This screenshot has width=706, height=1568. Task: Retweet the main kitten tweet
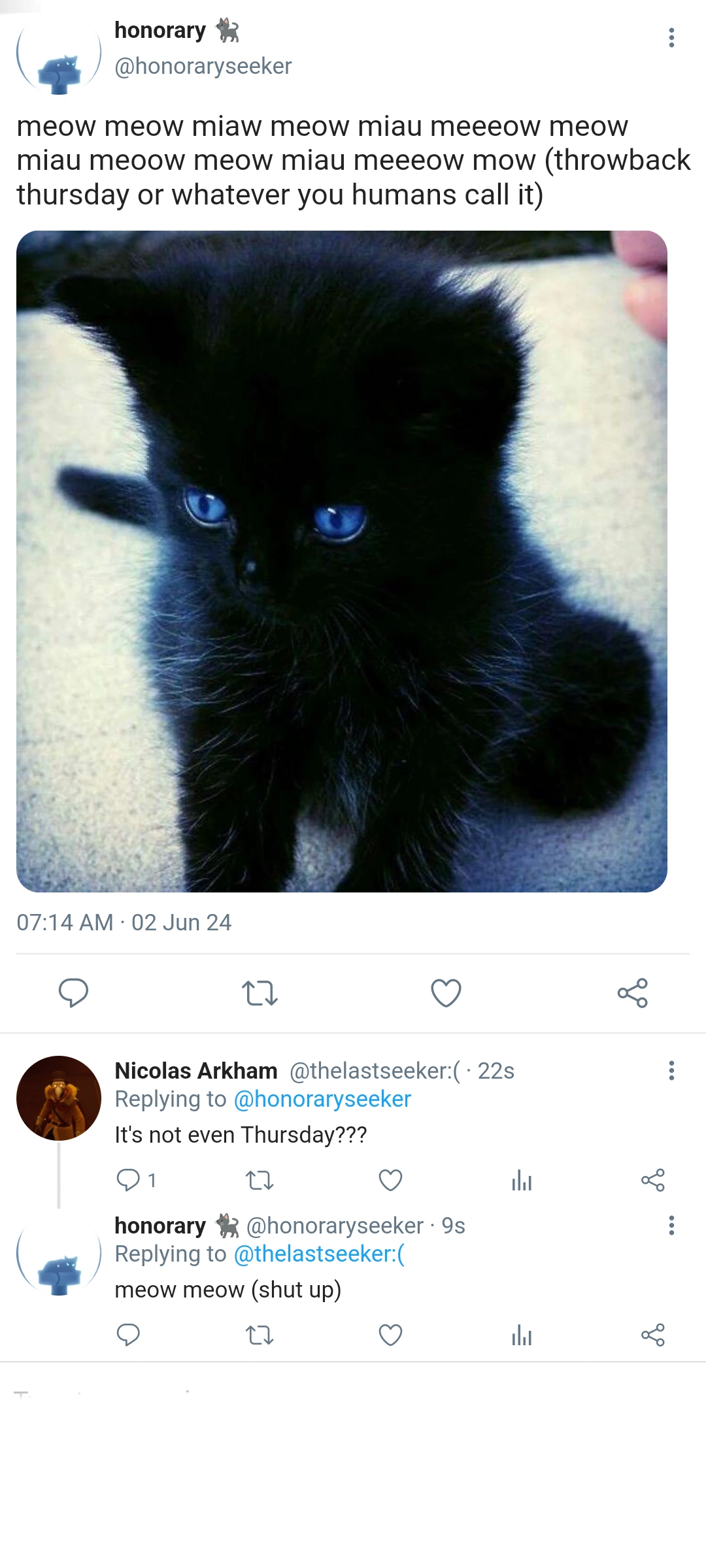click(260, 993)
